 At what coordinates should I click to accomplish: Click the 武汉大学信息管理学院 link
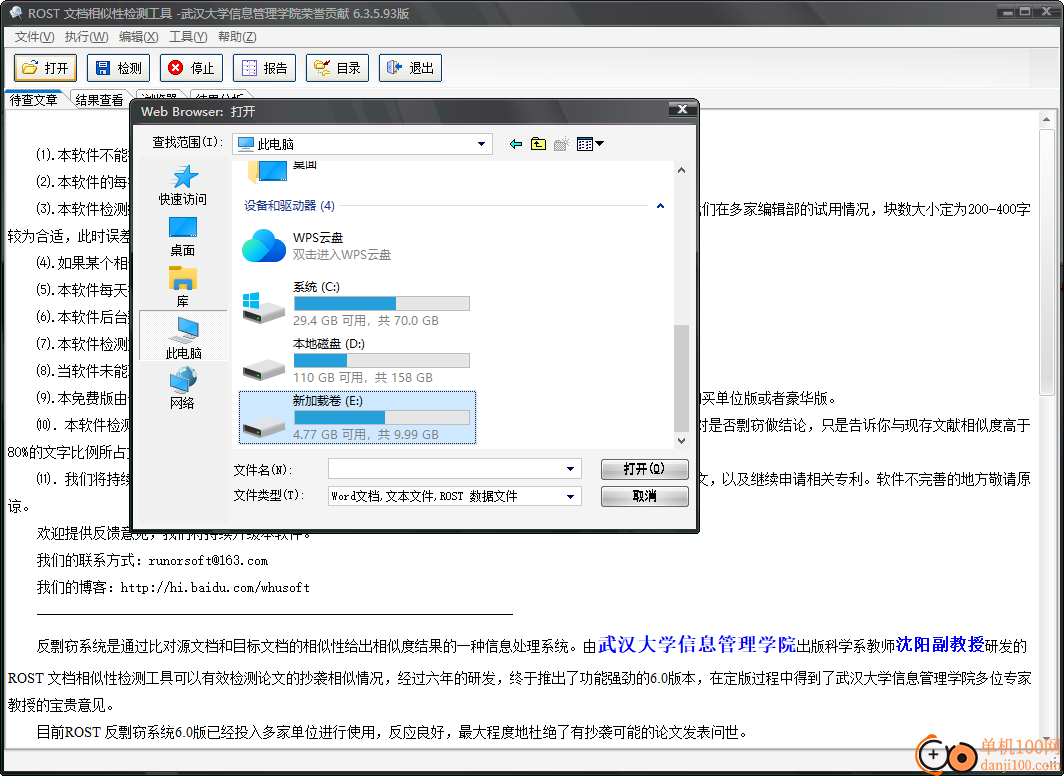[697, 644]
